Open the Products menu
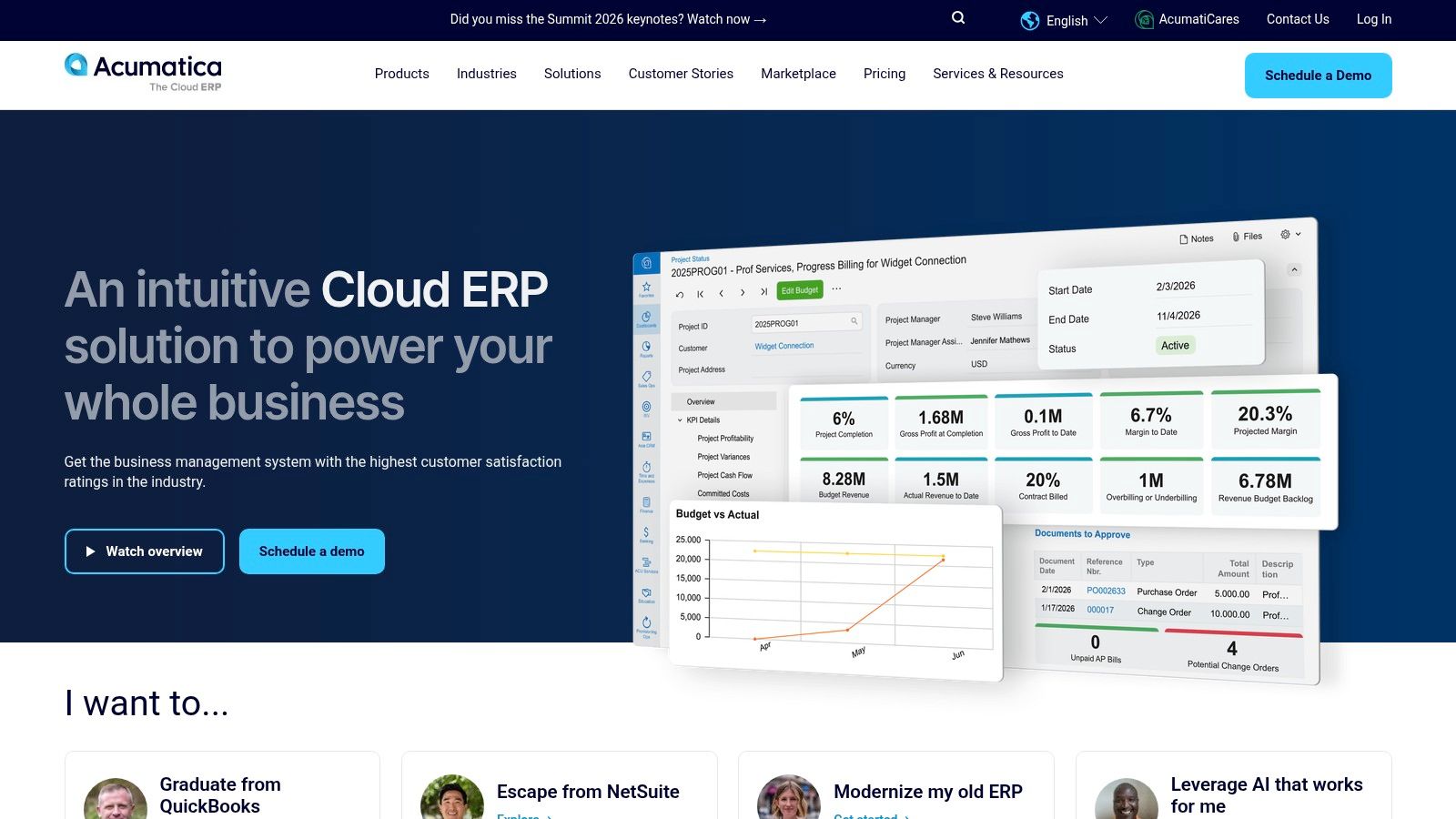This screenshot has height=819, width=1456. point(401,74)
